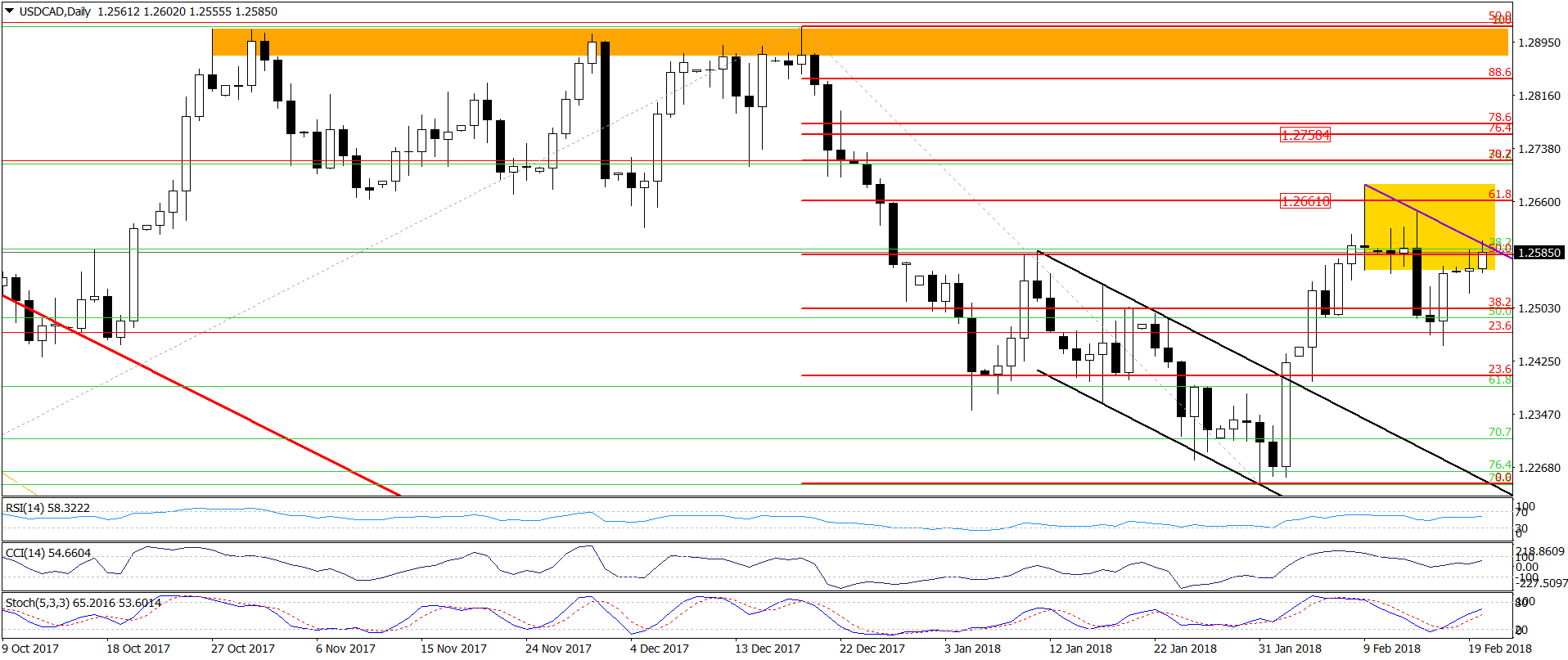Click the 9 Oct 2017 date label

coord(30,649)
